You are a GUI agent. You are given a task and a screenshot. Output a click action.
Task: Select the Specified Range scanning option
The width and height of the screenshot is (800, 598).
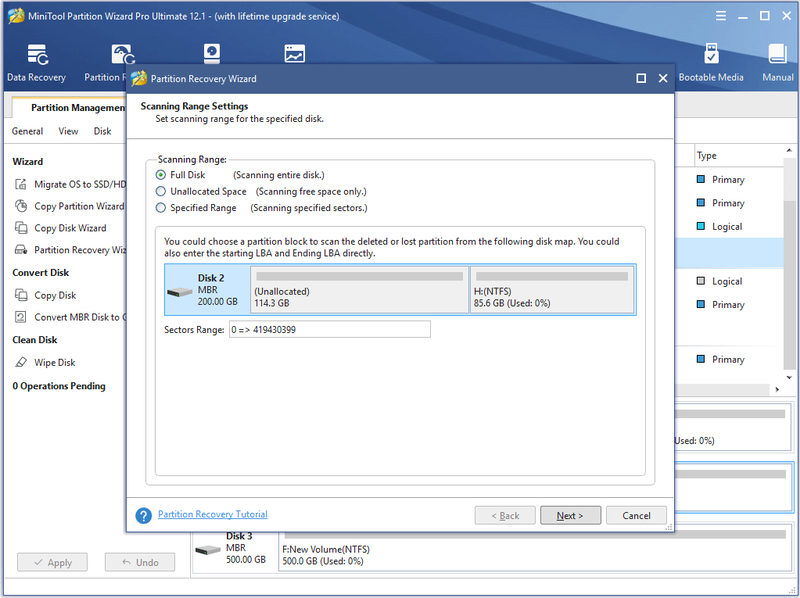tap(161, 208)
